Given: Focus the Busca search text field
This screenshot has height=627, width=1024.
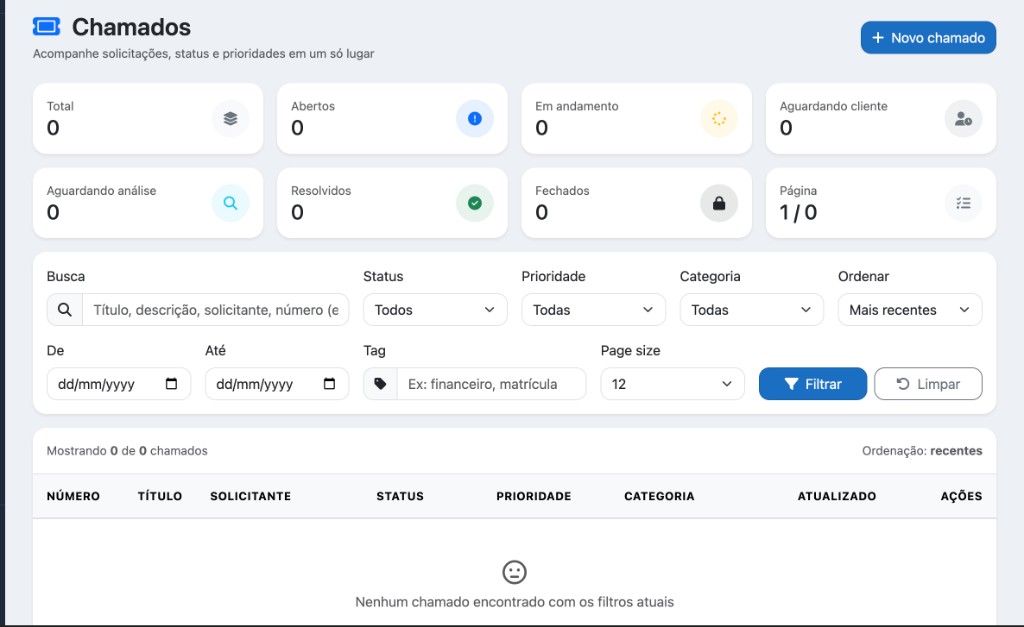Looking at the screenshot, I should [216, 310].
